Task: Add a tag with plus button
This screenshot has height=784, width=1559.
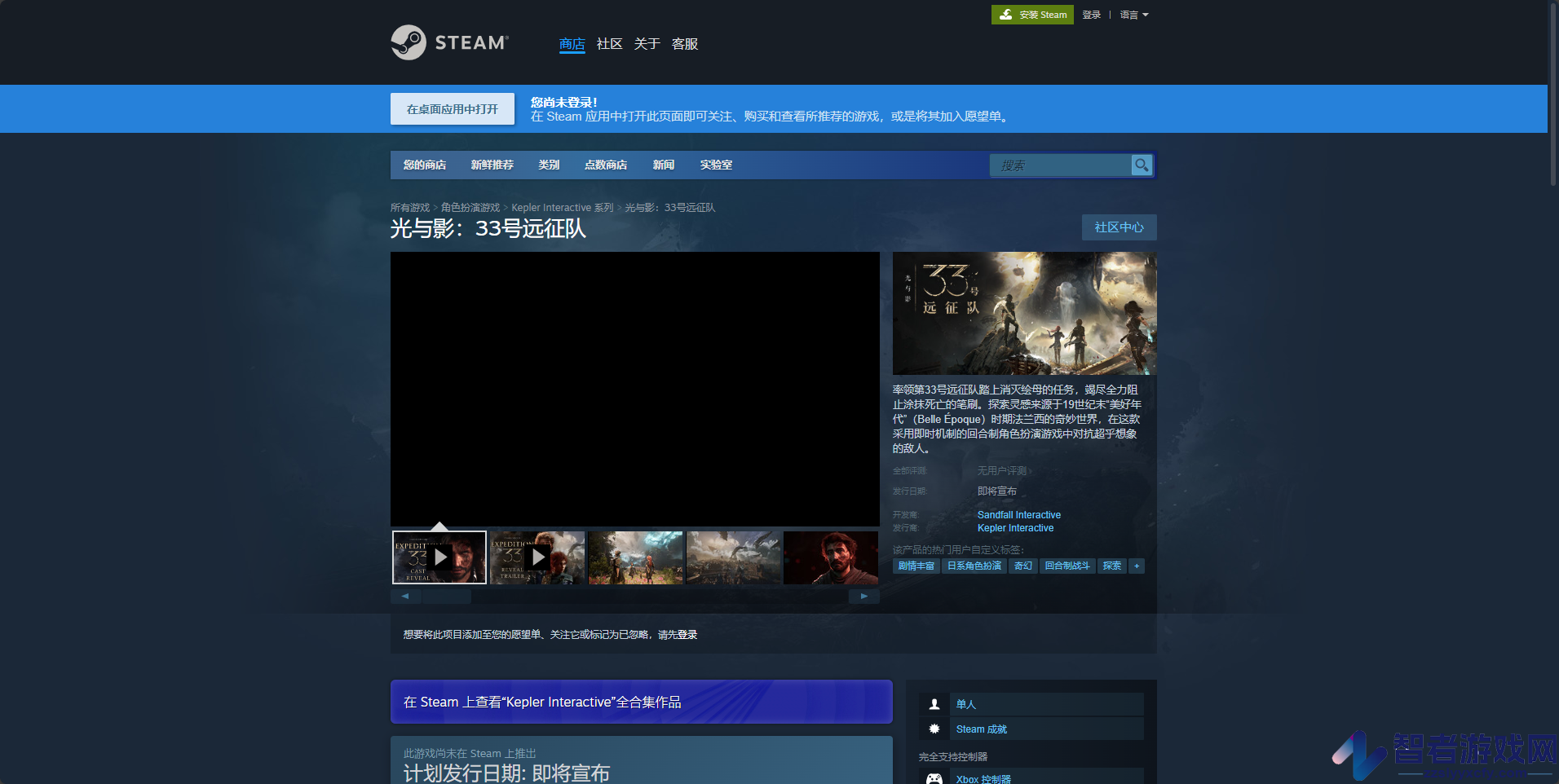Action: pyautogui.click(x=1137, y=566)
